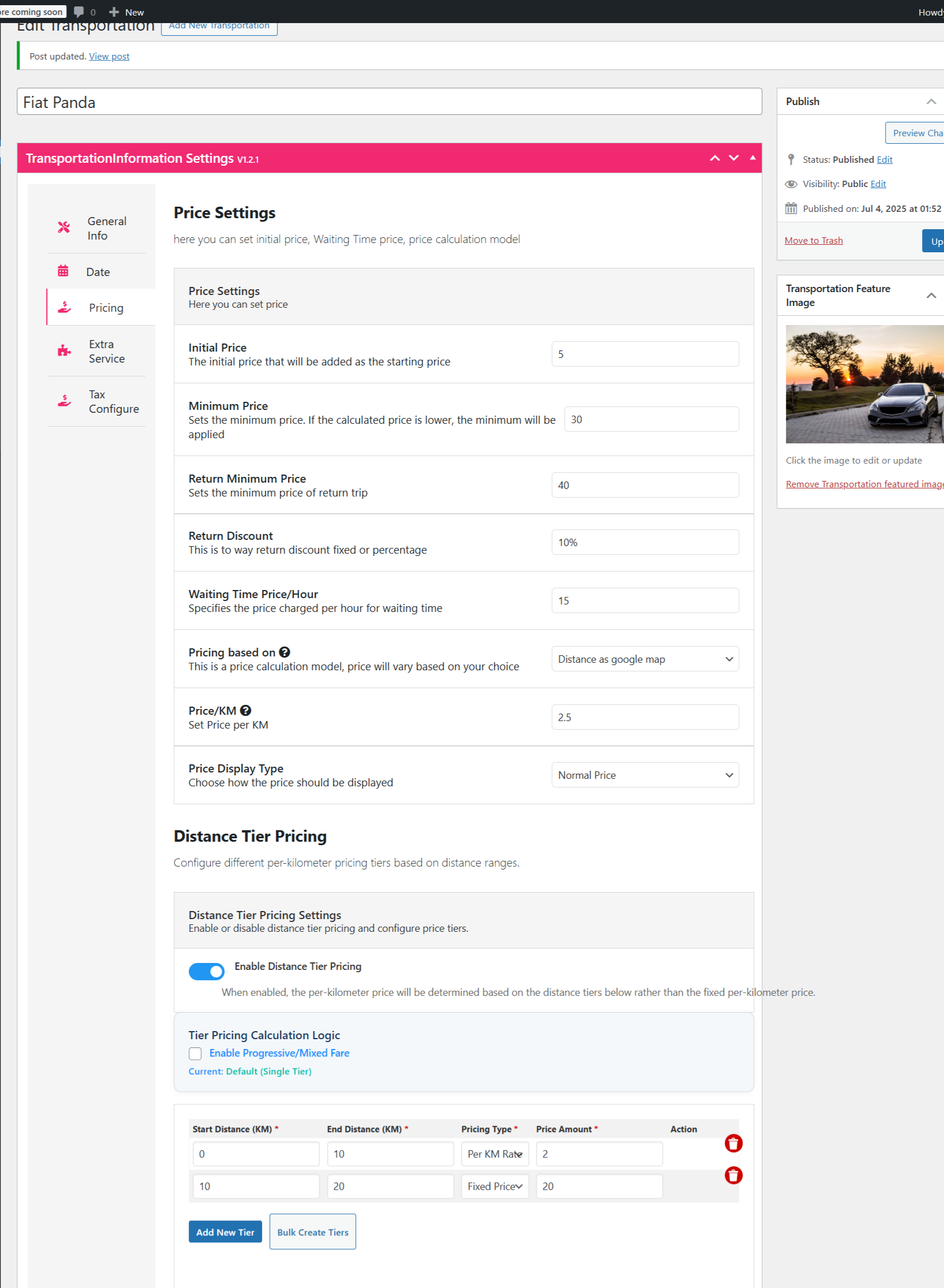Viewport: 944px width, 1288px height.
Task: Click the second tier Start Distance field
Action: (x=256, y=1186)
